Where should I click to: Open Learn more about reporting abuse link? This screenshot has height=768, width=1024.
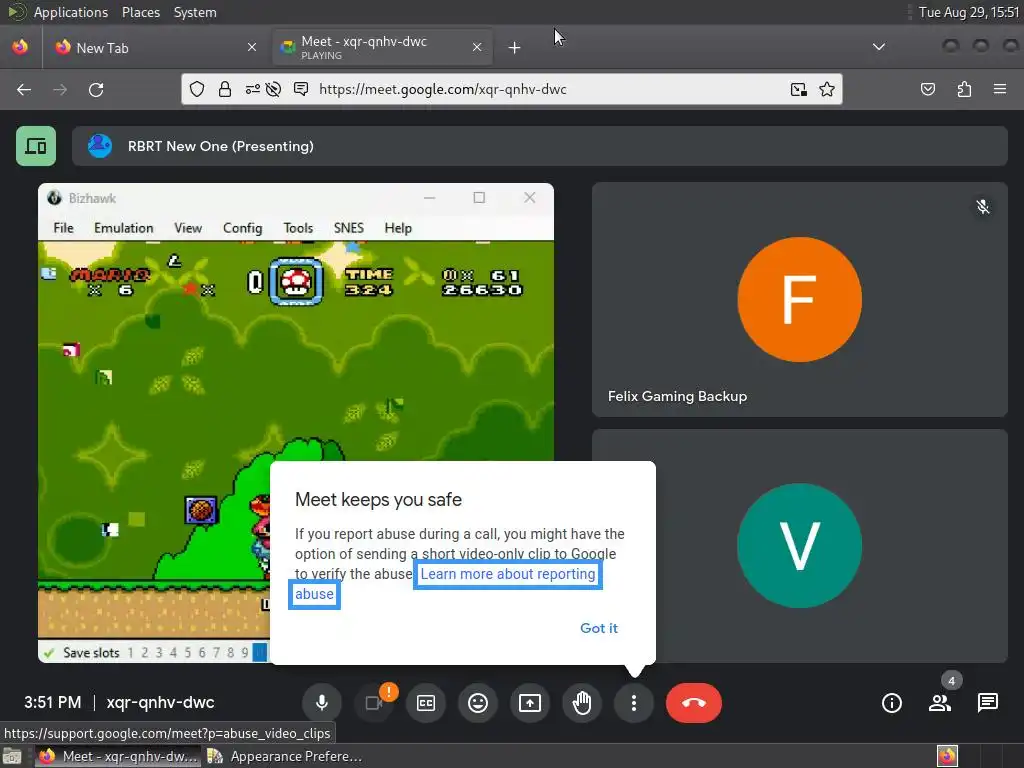coord(508,574)
